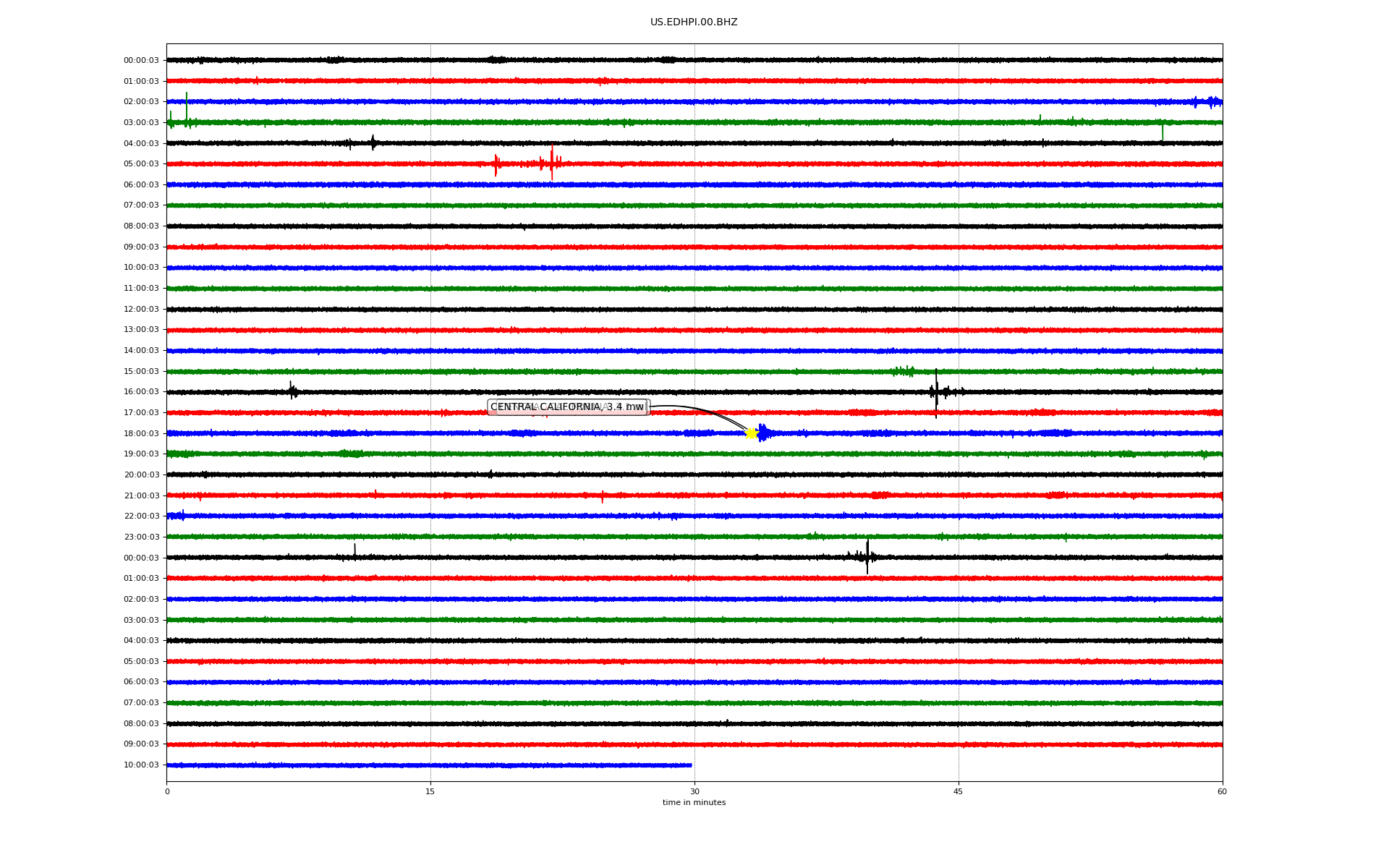
Task: Click the CENTRAL CALIFORNIA 3.4 mw label
Action: pos(567,407)
